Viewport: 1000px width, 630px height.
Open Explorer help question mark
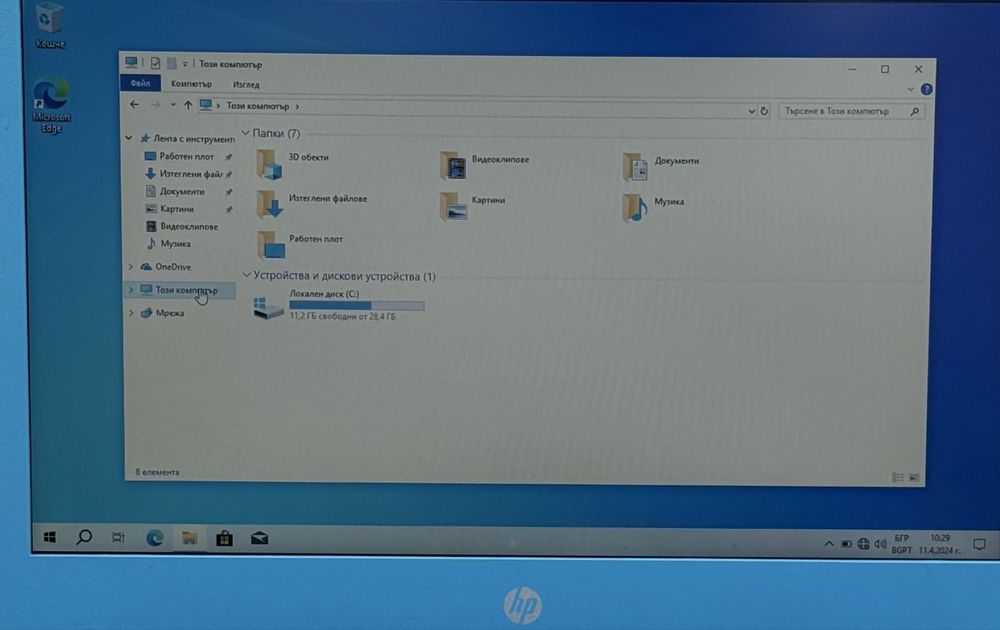927,89
